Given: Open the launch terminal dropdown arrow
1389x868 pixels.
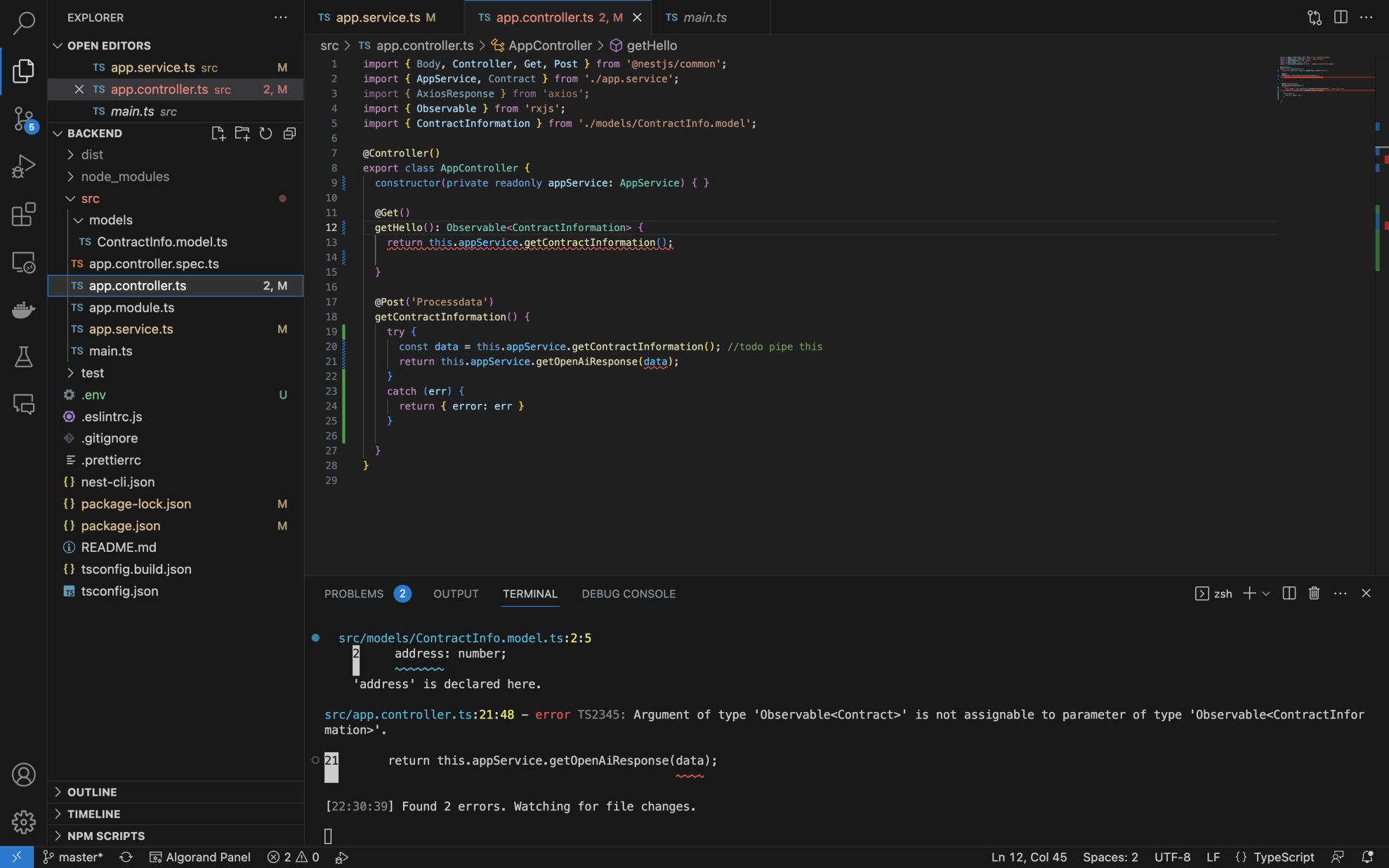Looking at the screenshot, I should point(1266,593).
